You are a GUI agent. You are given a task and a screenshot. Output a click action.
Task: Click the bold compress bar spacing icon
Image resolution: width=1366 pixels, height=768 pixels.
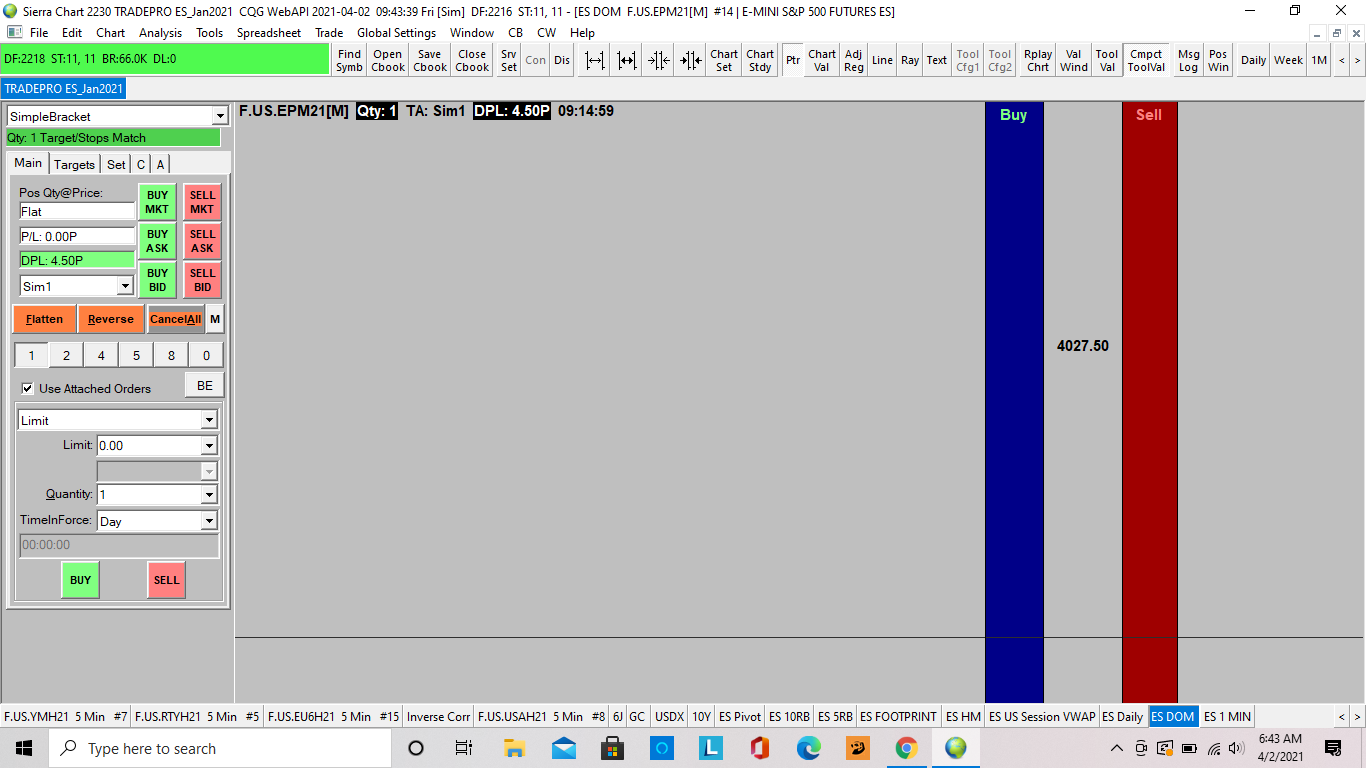pyautogui.click(x=691, y=60)
